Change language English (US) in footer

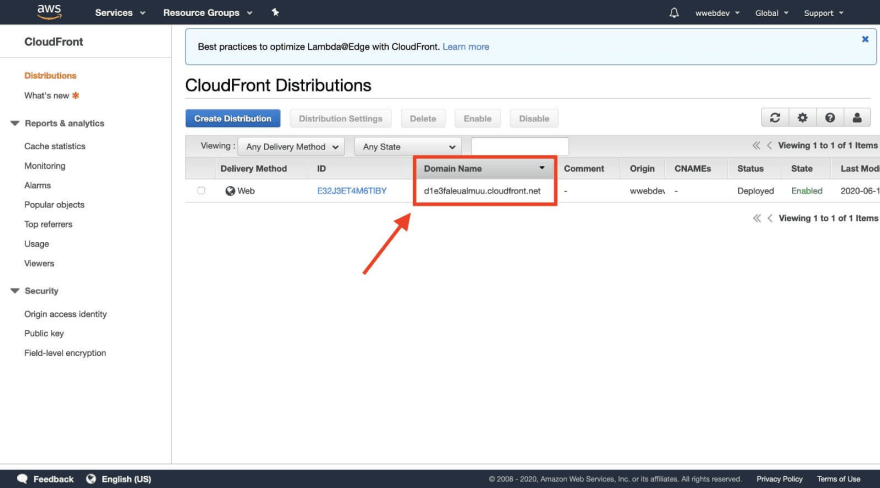(126, 479)
